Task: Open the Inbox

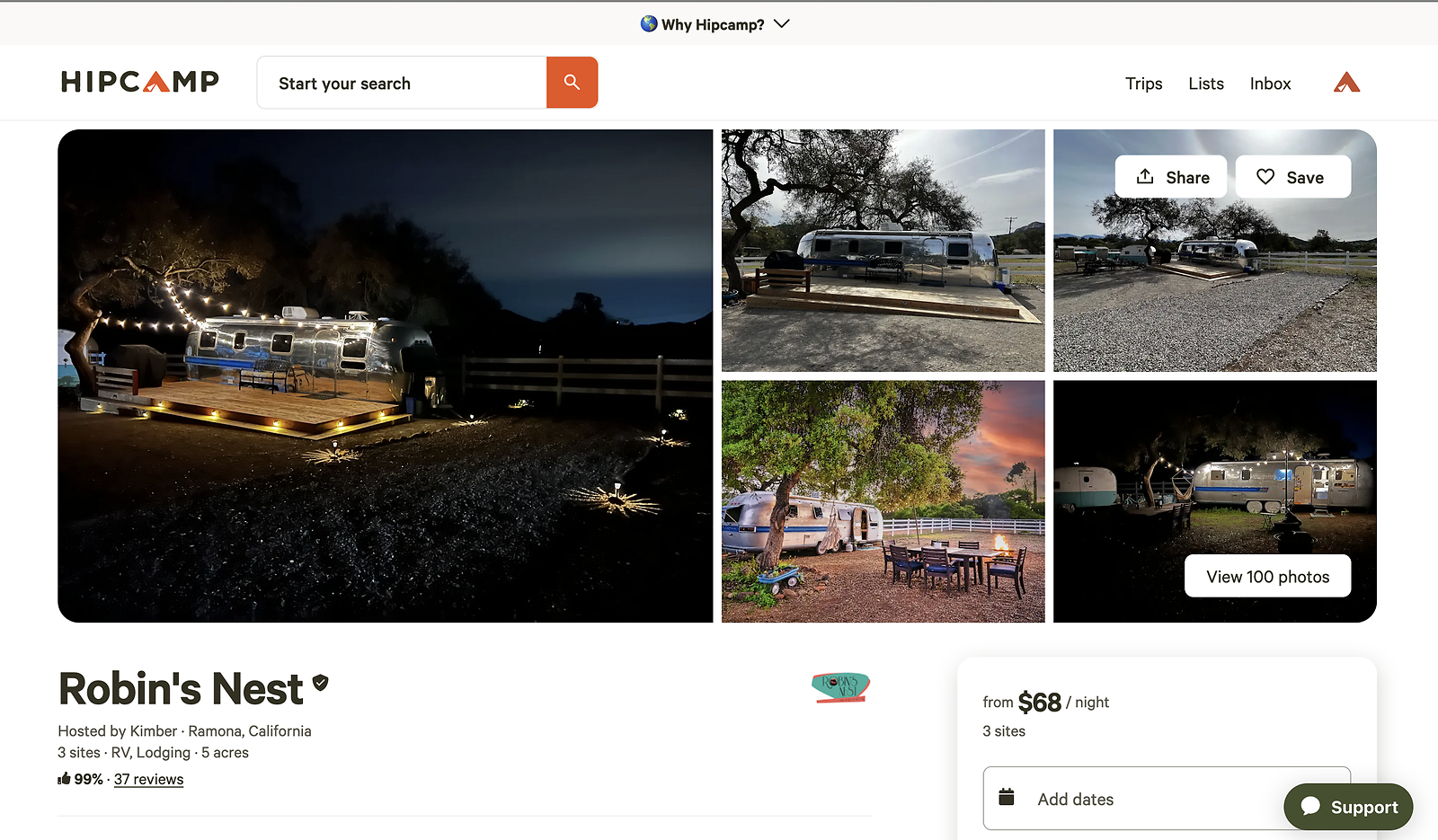Action: point(1270,84)
